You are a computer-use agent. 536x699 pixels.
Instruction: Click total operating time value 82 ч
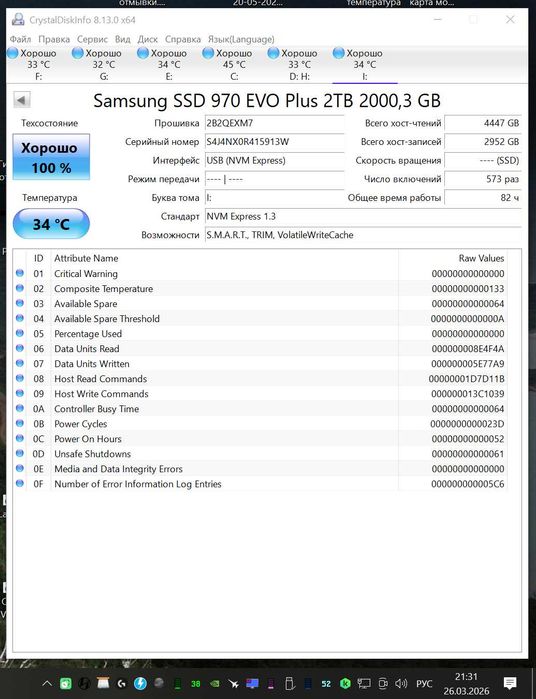click(482, 198)
